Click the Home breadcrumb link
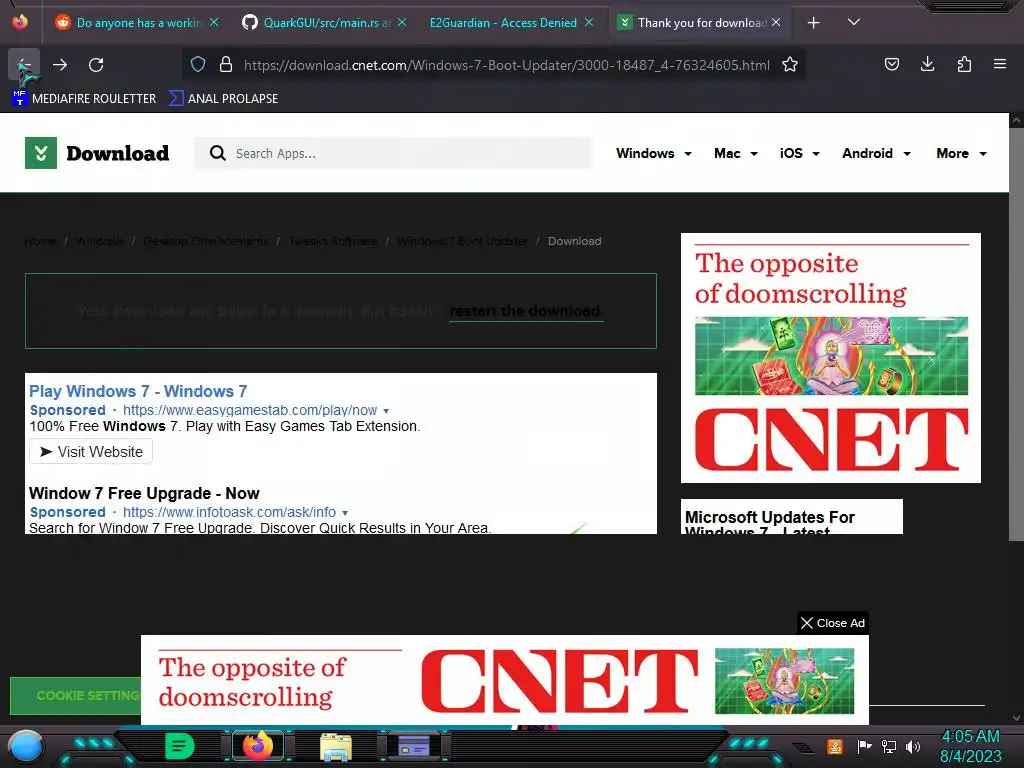The width and height of the screenshot is (1024, 768). click(x=40, y=241)
